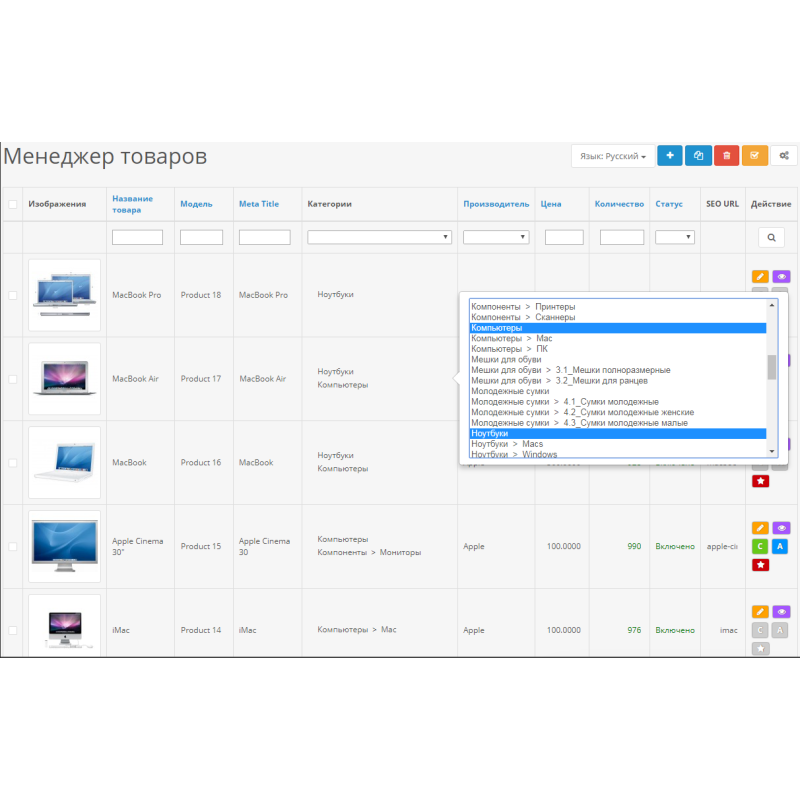This screenshot has width=800, height=800.
Task: Click the magnifier filter search button
Action: click(771, 238)
